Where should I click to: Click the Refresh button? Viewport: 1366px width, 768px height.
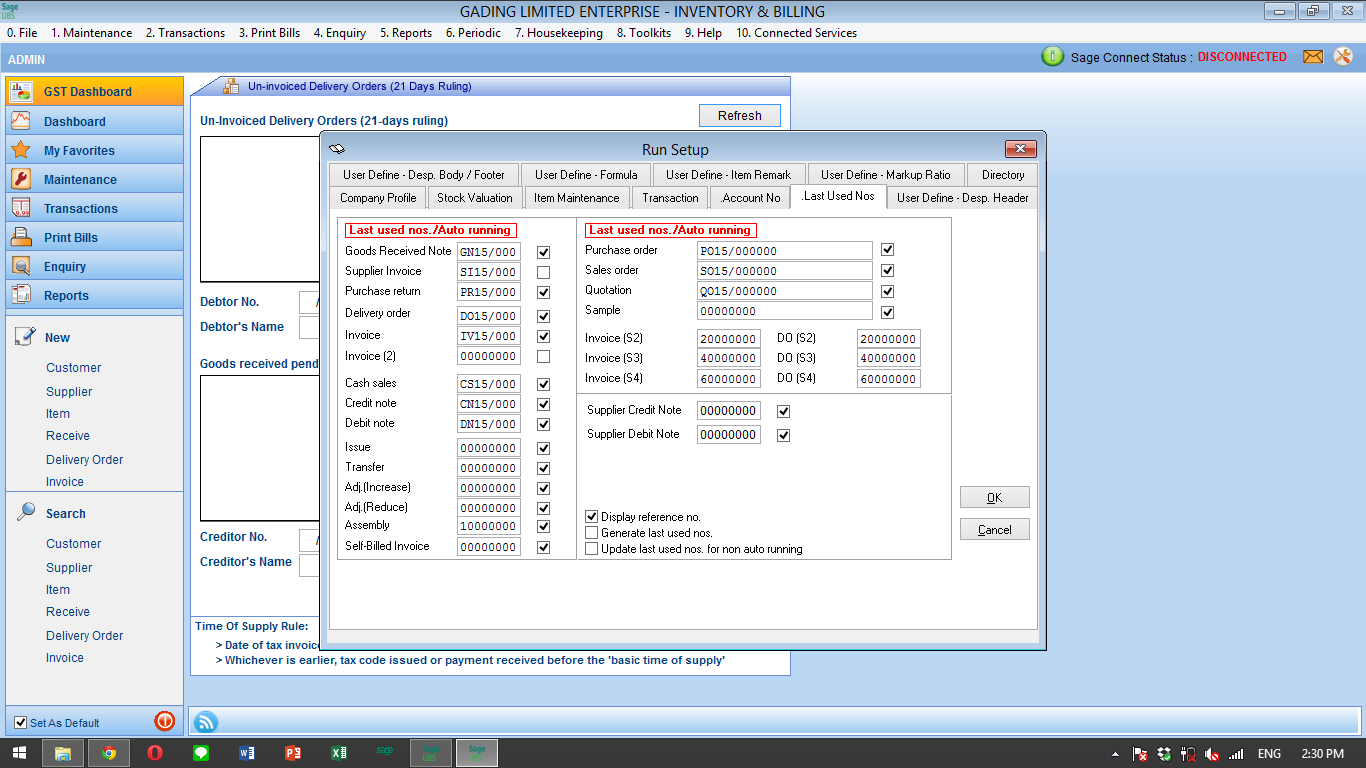click(740, 115)
